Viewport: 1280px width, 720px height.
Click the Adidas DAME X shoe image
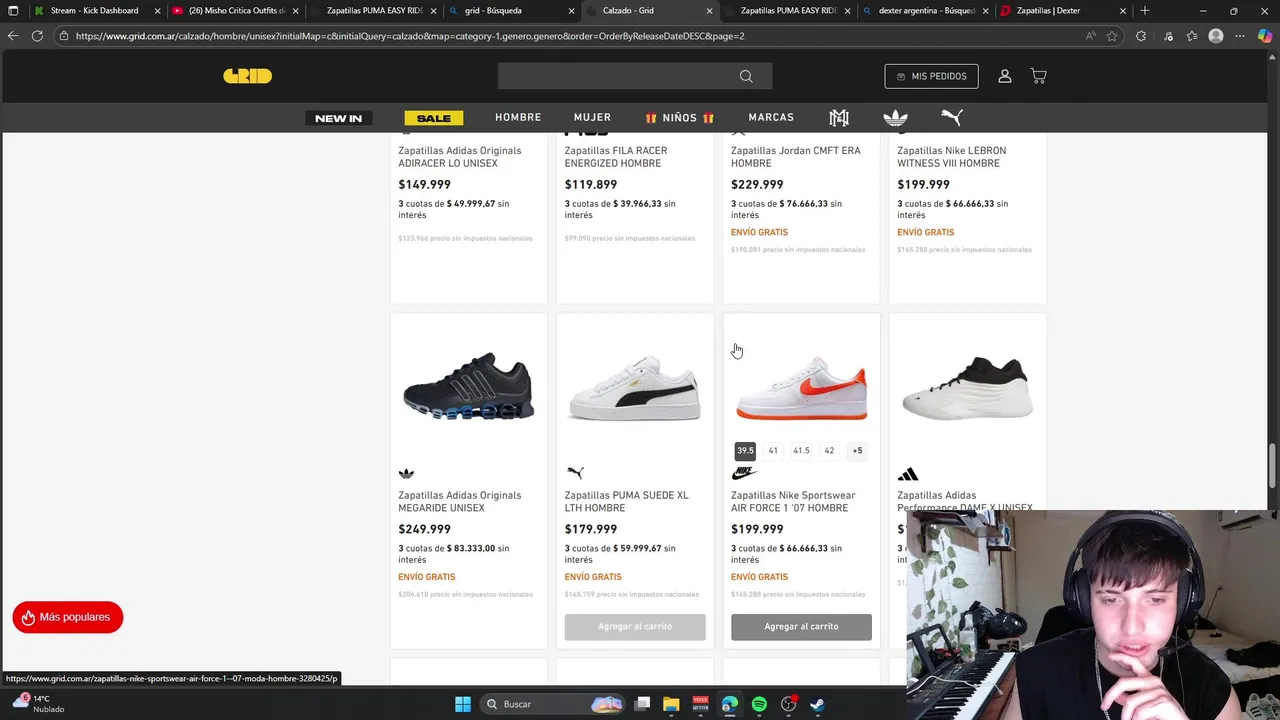click(x=967, y=388)
